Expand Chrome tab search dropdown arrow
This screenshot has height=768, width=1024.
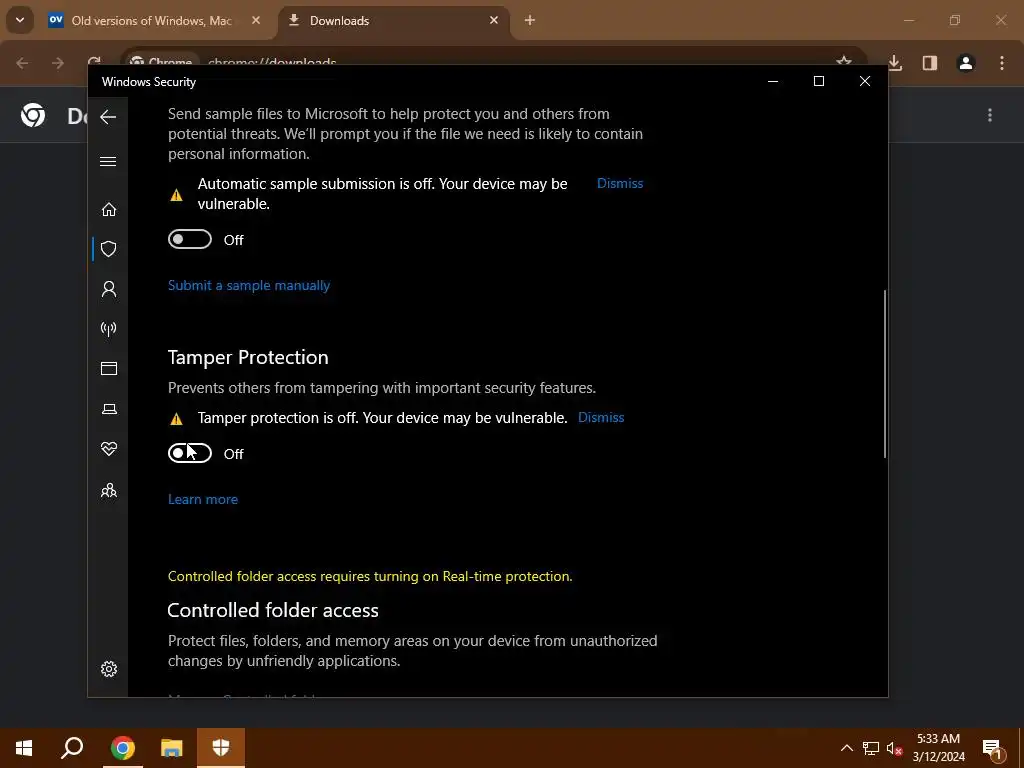(20, 20)
